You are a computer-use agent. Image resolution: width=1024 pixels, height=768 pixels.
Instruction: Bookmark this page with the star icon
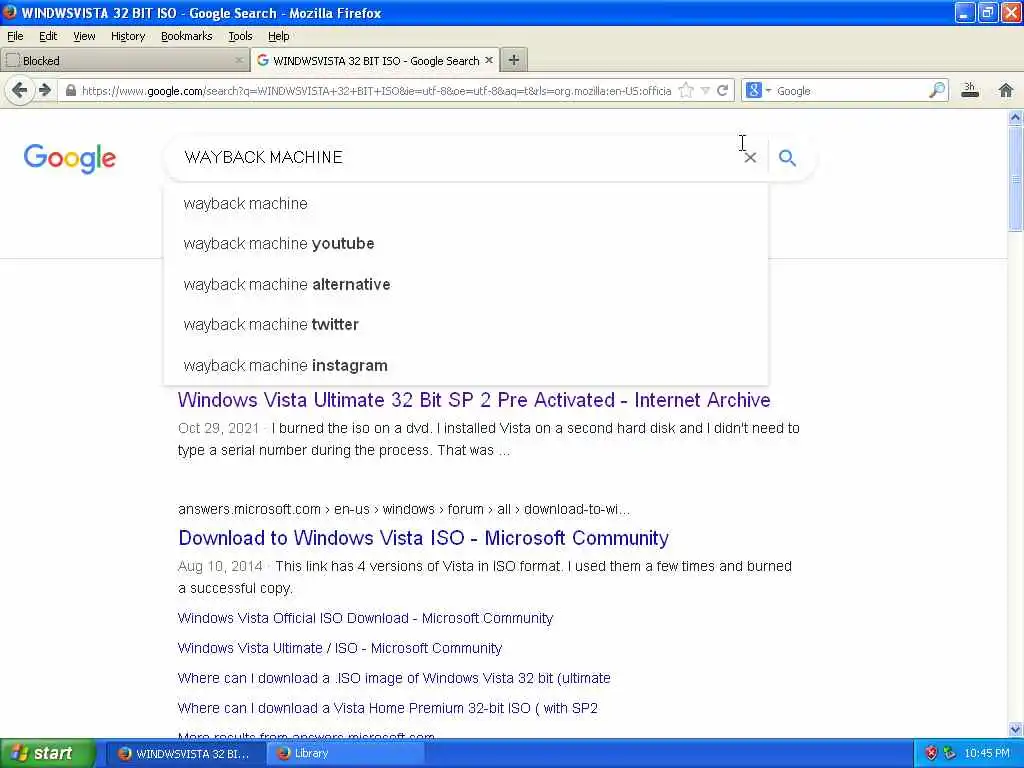pos(686,91)
